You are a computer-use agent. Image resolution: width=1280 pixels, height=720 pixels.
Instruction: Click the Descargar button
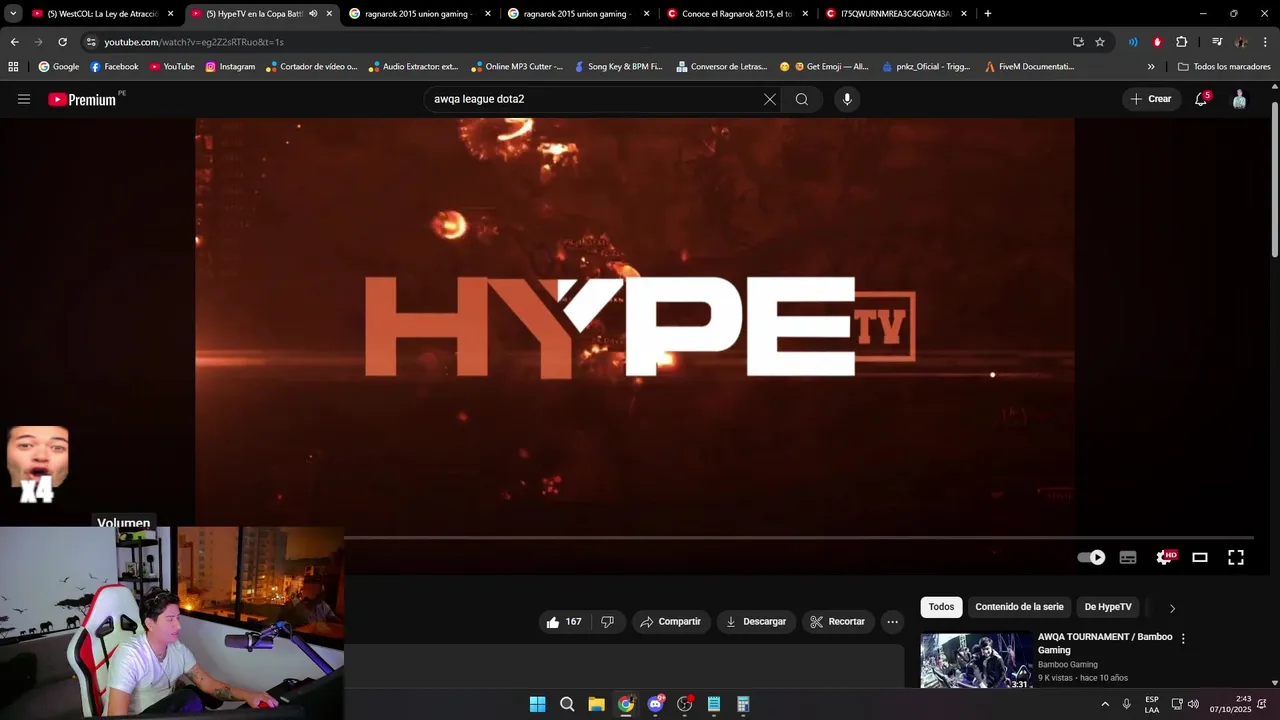[x=757, y=622]
